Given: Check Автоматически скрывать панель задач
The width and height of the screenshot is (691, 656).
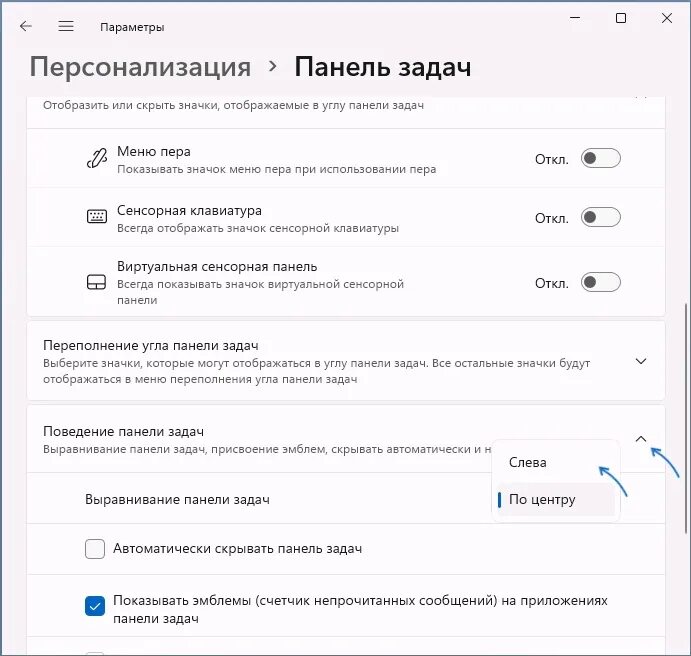Looking at the screenshot, I should [95, 549].
